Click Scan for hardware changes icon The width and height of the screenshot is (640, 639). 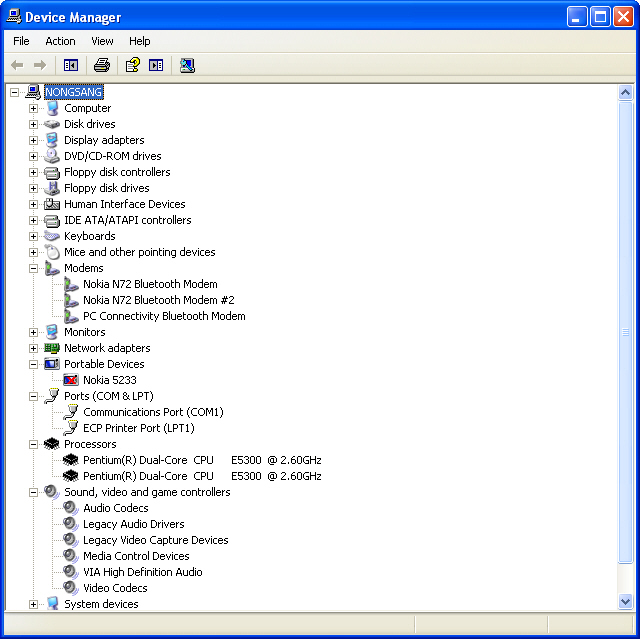pyautogui.click(x=187, y=65)
